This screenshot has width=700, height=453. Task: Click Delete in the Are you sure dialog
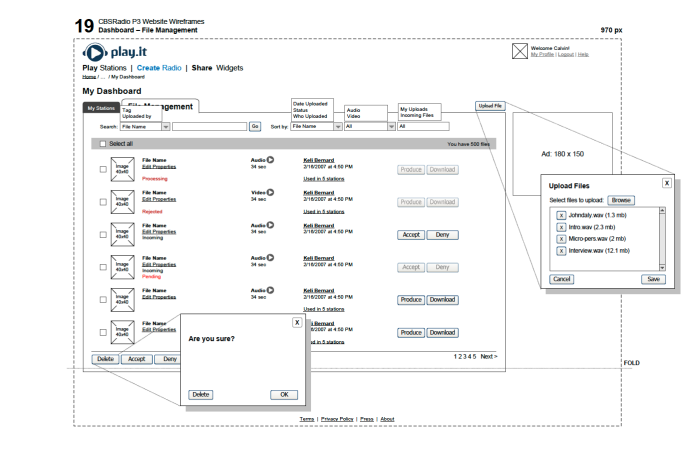pyautogui.click(x=201, y=395)
